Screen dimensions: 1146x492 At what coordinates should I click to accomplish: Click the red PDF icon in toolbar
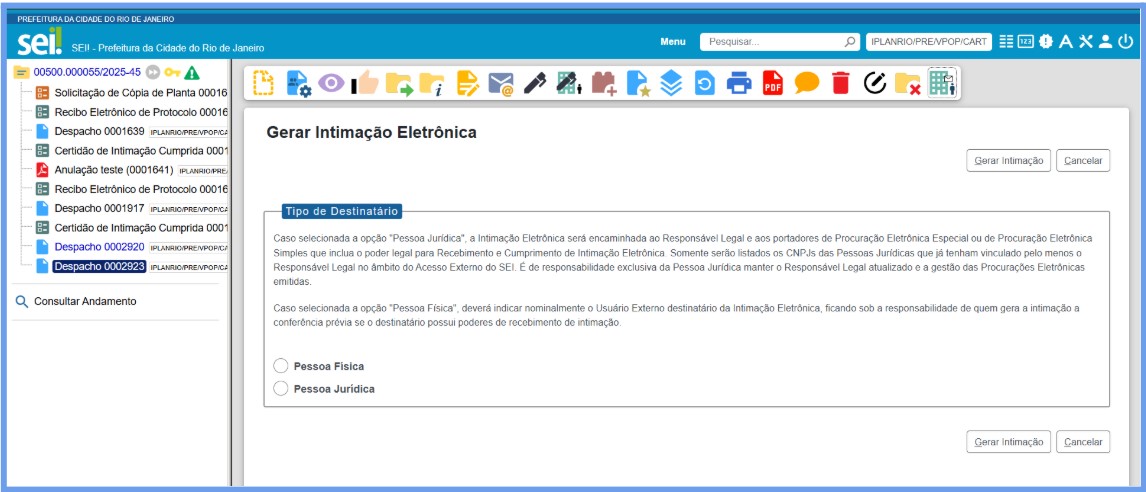coord(772,83)
